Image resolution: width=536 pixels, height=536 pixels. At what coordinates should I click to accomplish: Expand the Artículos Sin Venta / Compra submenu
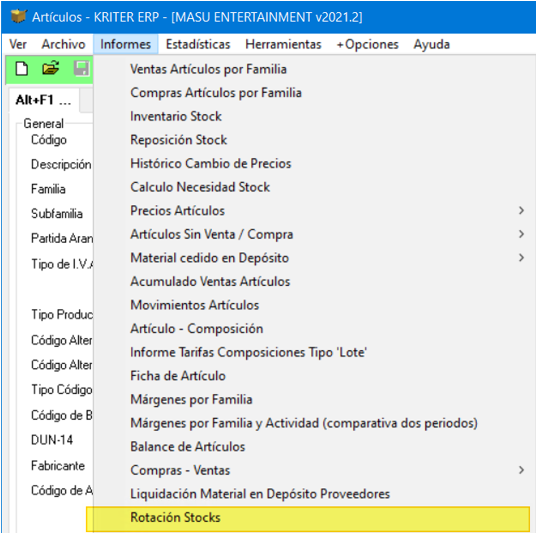click(x=521, y=234)
